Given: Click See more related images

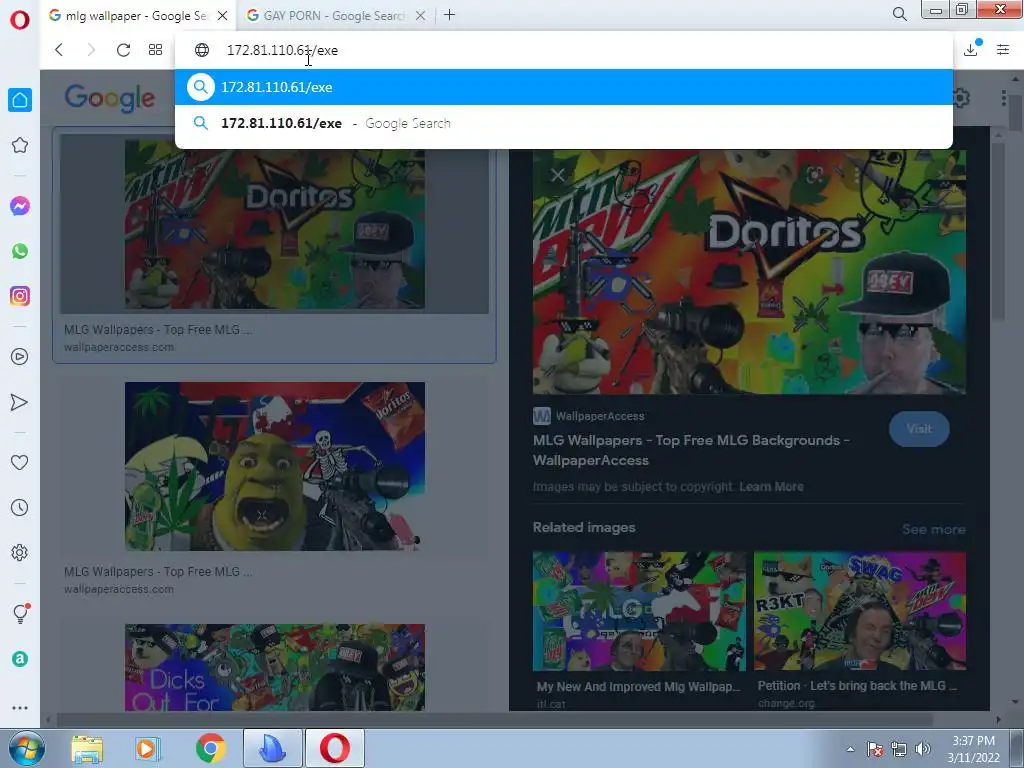Looking at the screenshot, I should pyautogui.click(x=933, y=530).
